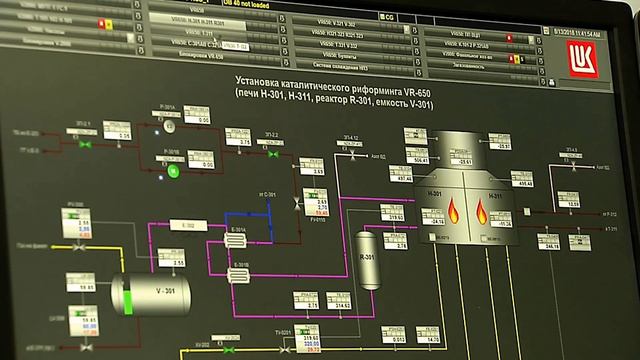
Task: Click ЗП-4.12 valve near Азот БД
Action: coord(352,155)
